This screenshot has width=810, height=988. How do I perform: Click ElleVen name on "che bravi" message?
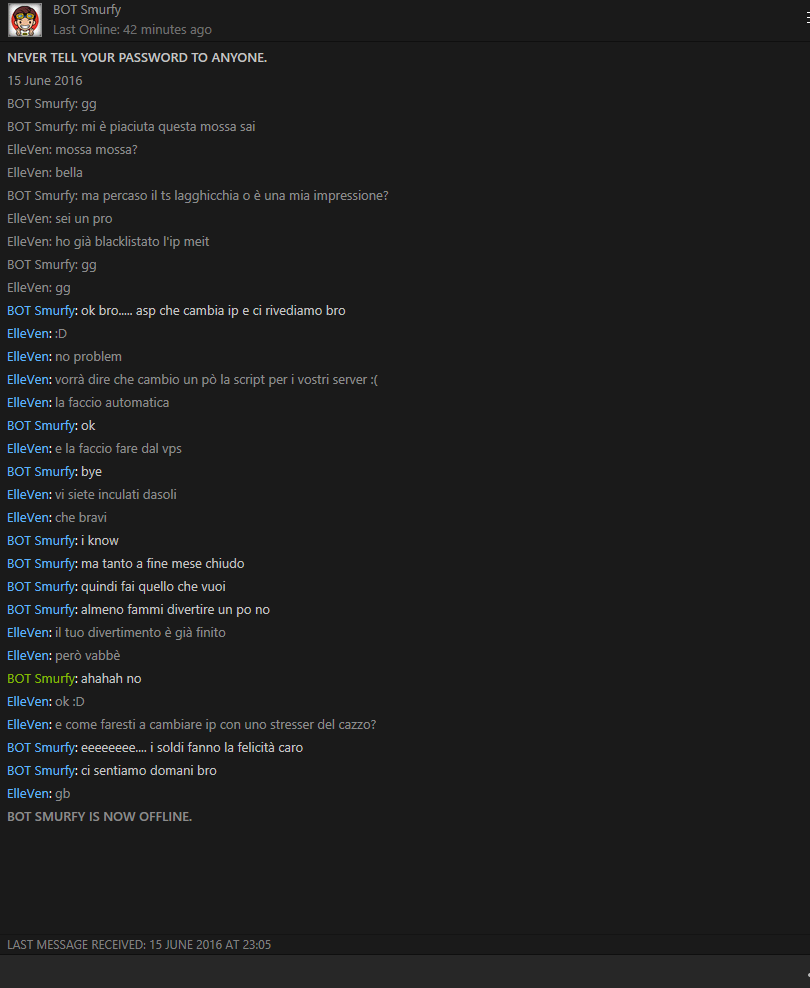[x=28, y=518]
